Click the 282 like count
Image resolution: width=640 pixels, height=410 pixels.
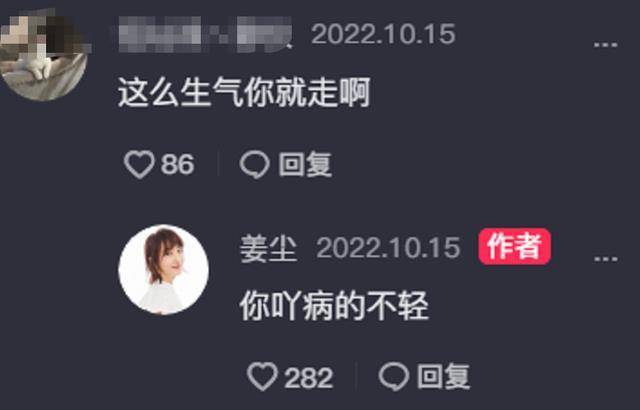[x=309, y=378]
